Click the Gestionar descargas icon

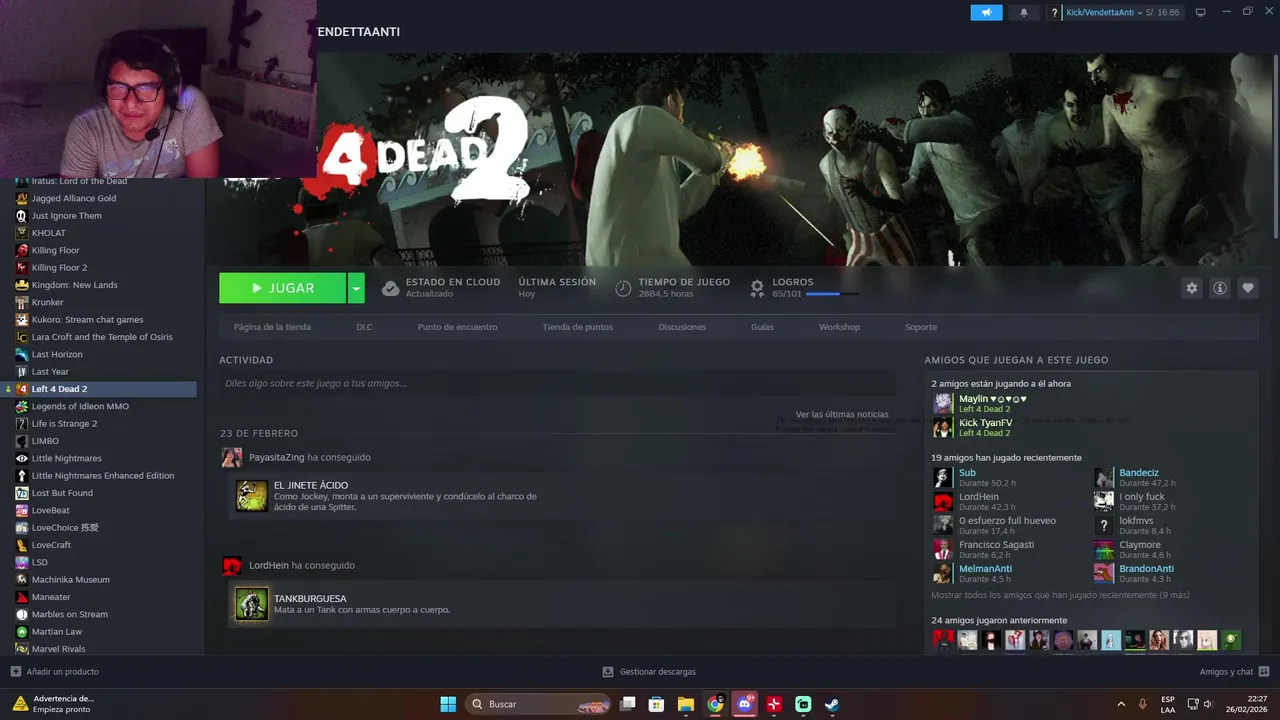point(608,672)
